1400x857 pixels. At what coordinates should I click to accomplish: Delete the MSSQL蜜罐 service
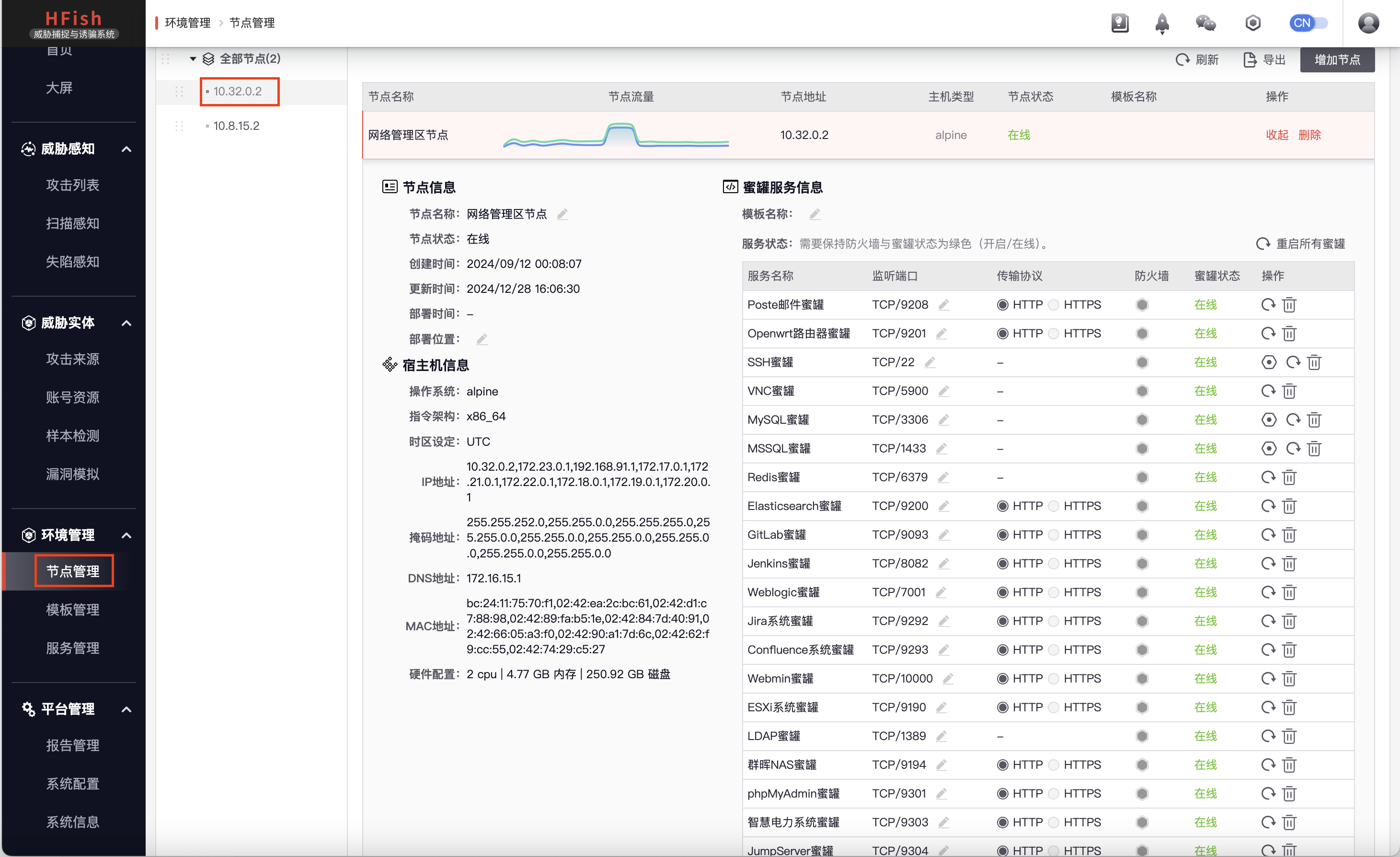(x=1314, y=449)
